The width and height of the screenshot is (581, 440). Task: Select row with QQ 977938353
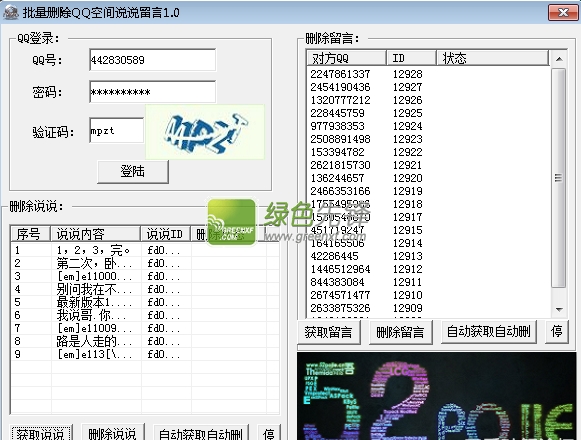[428, 126]
